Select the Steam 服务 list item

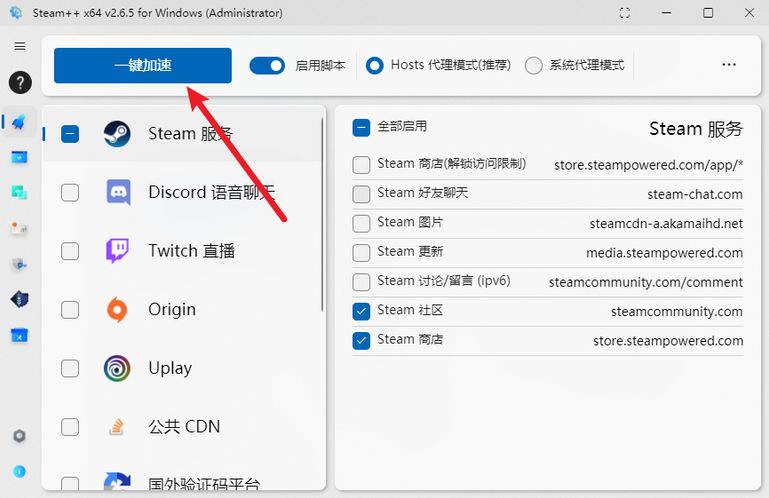(182, 133)
